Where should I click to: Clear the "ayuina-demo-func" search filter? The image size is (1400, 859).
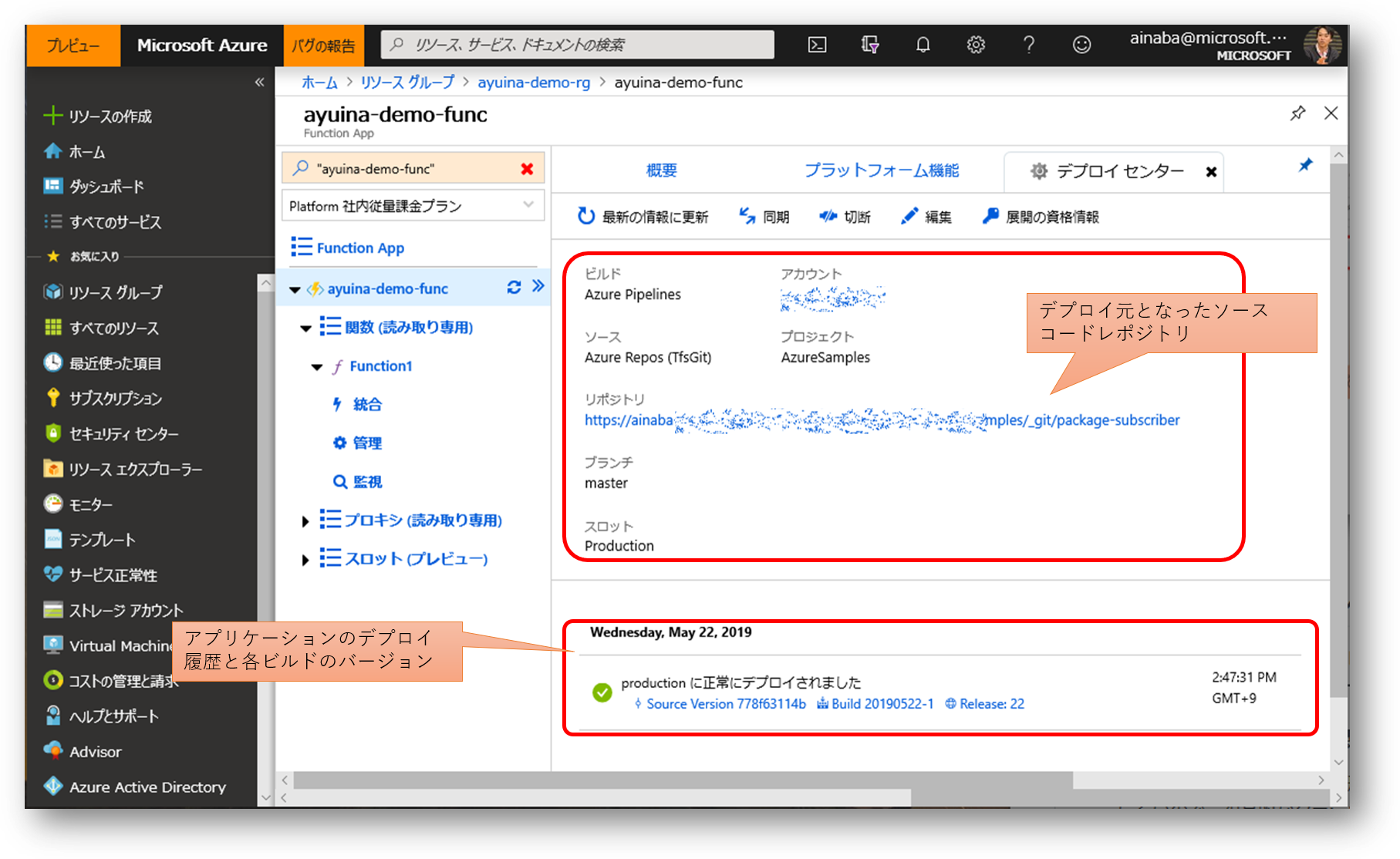pos(528,169)
